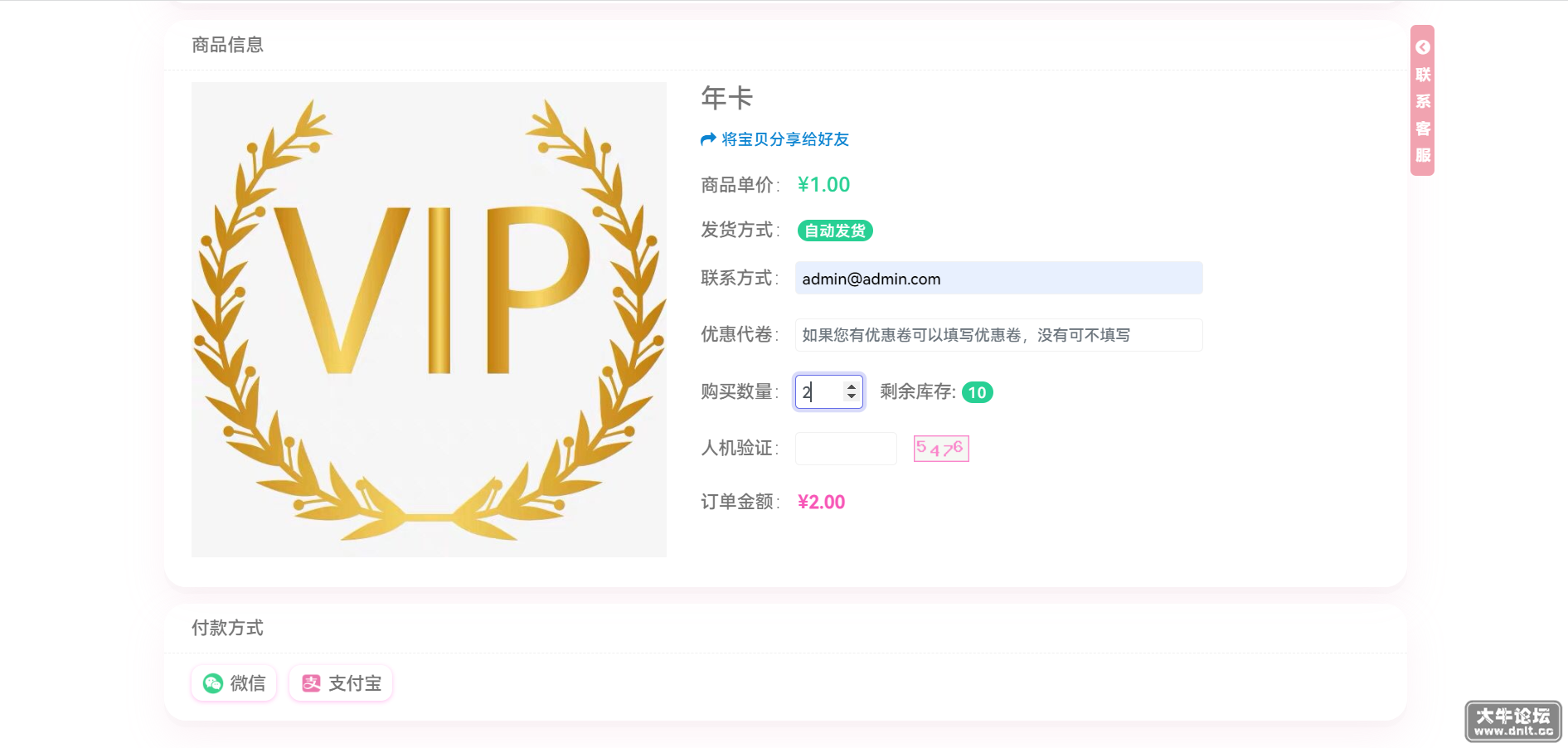Refresh the 5476 captcha image
This screenshot has height=748, width=1568.
(941, 449)
